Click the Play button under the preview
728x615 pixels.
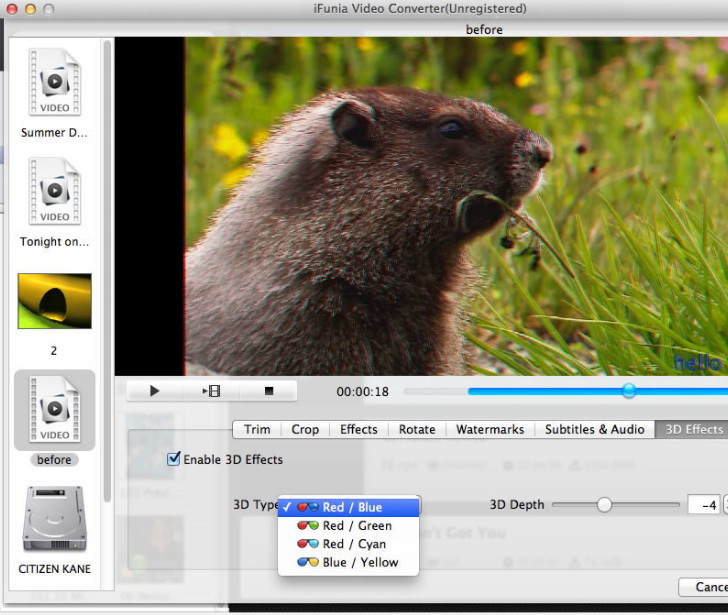tap(154, 391)
